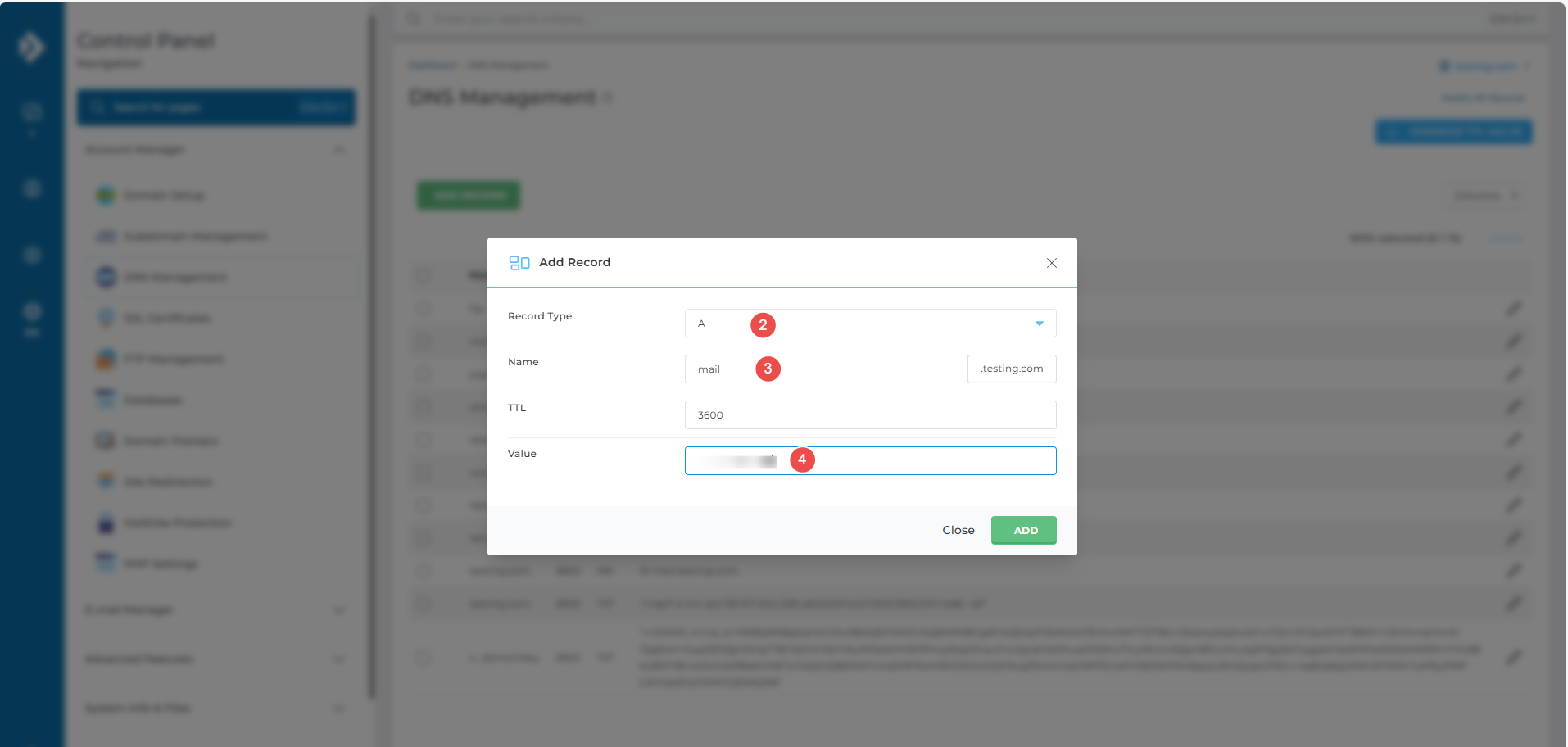
Task: Click the Close button in the dialog footer
Action: point(958,531)
